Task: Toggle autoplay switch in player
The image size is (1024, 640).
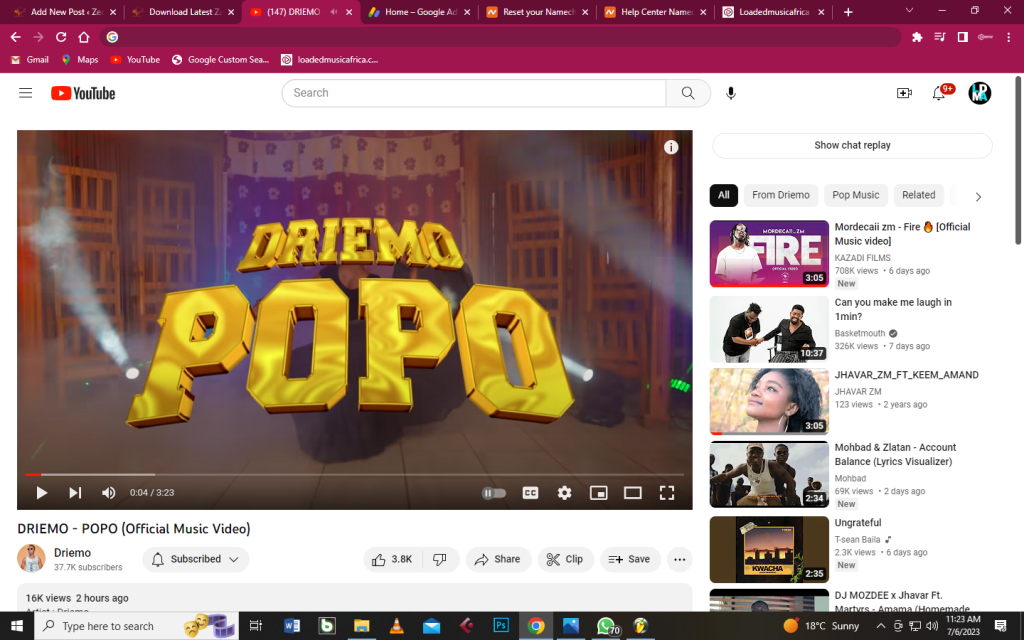Action: coord(494,492)
